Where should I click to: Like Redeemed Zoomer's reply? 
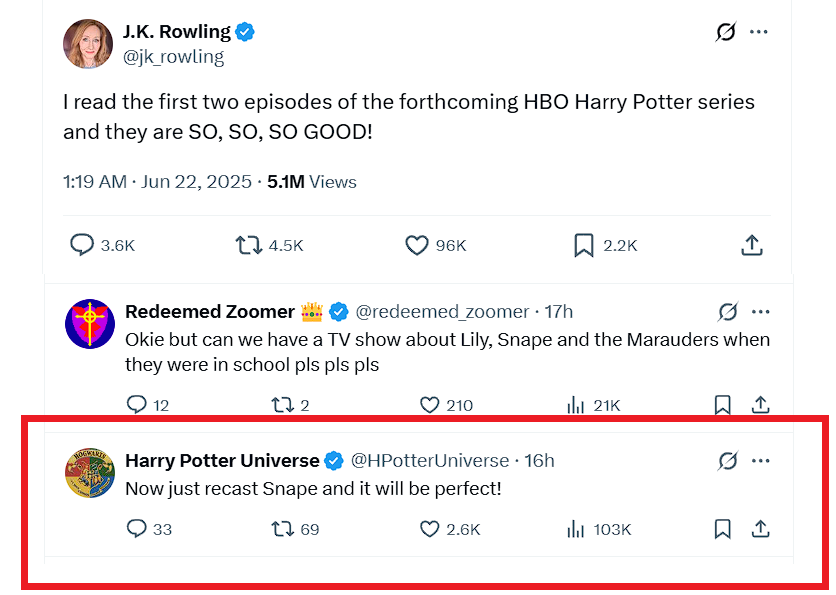pos(430,405)
